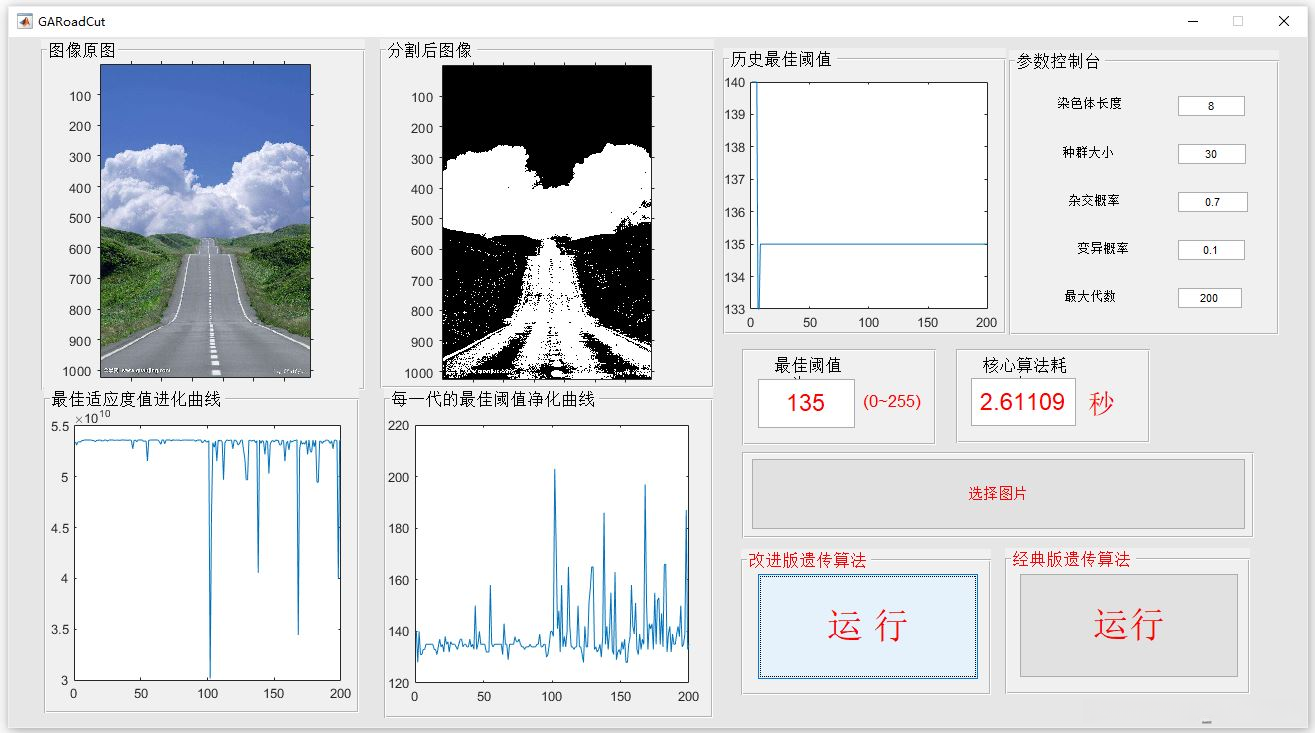Click the 分割后图像 panel title
1315x733 pixels.
coord(430,50)
